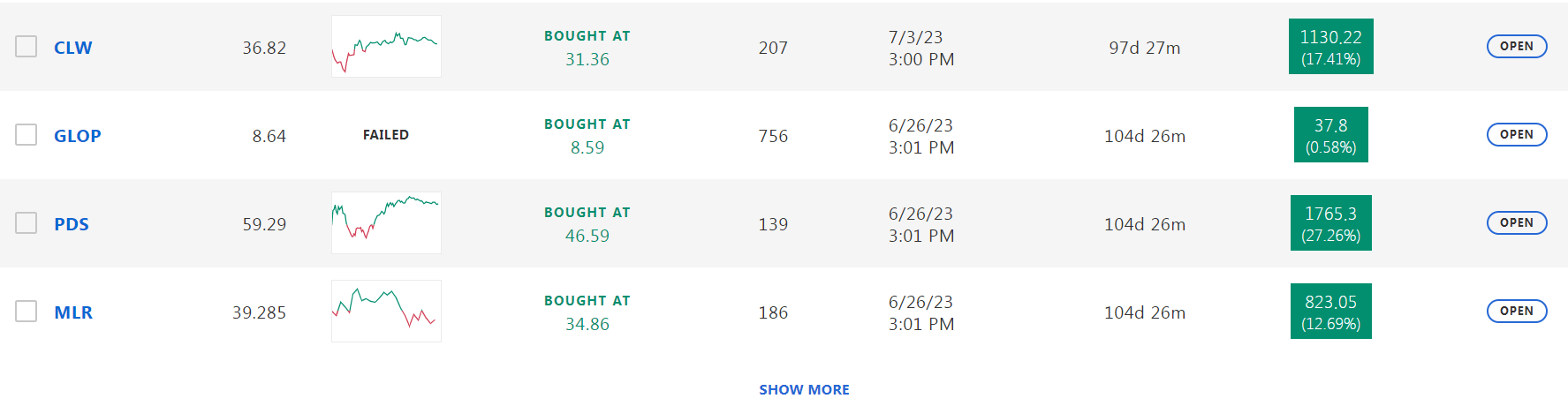Expand the list with SHOW MORE

tap(804, 389)
